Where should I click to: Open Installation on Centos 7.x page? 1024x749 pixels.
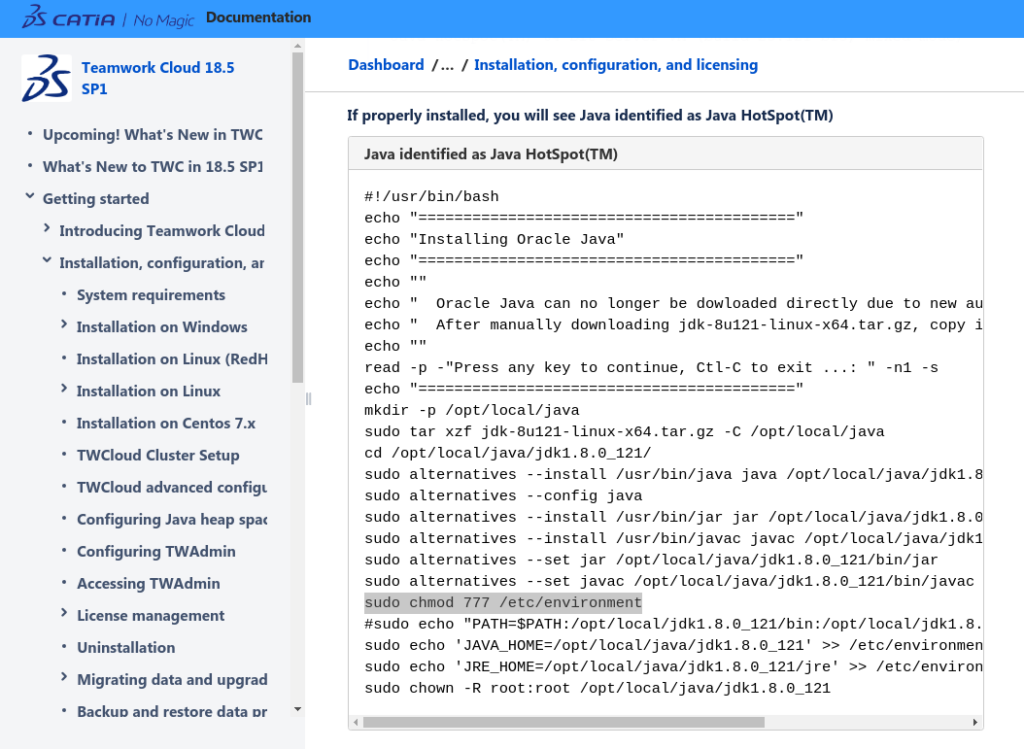coord(166,423)
